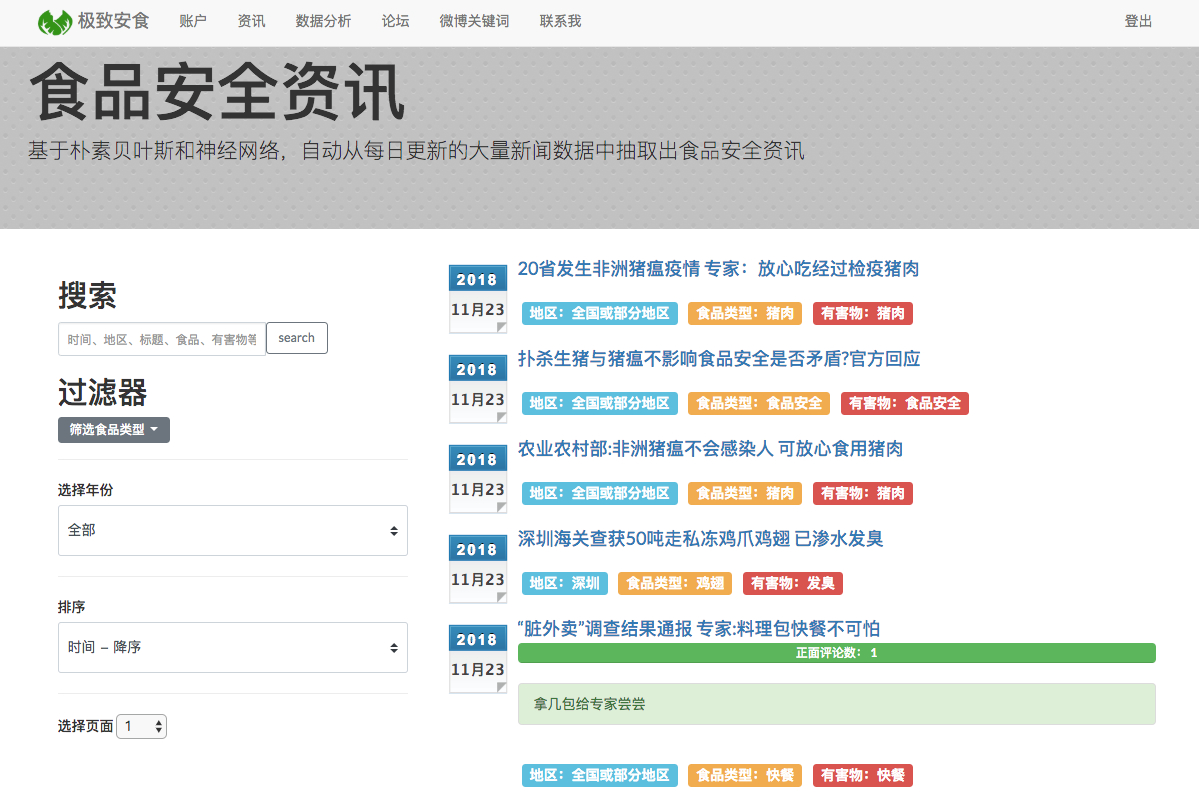Click 有害物：猪肉 tag under 20省 article
The image size is (1199, 808).
863,313
